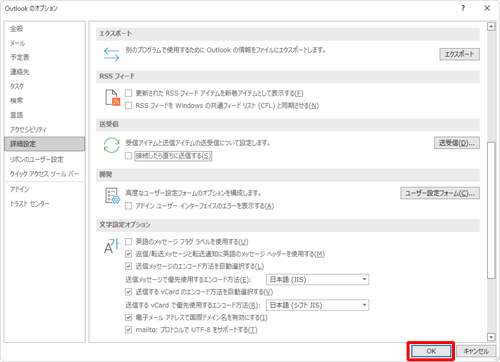This screenshot has width=500, height=362.
Task: Click the RSS feed document icon
Action: [x=112, y=98]
